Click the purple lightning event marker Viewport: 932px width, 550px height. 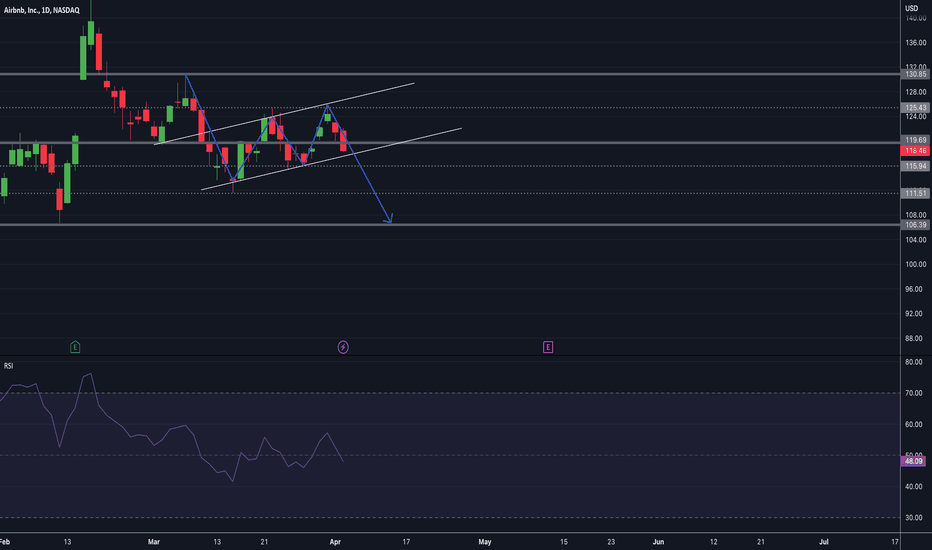pos(343,347)
